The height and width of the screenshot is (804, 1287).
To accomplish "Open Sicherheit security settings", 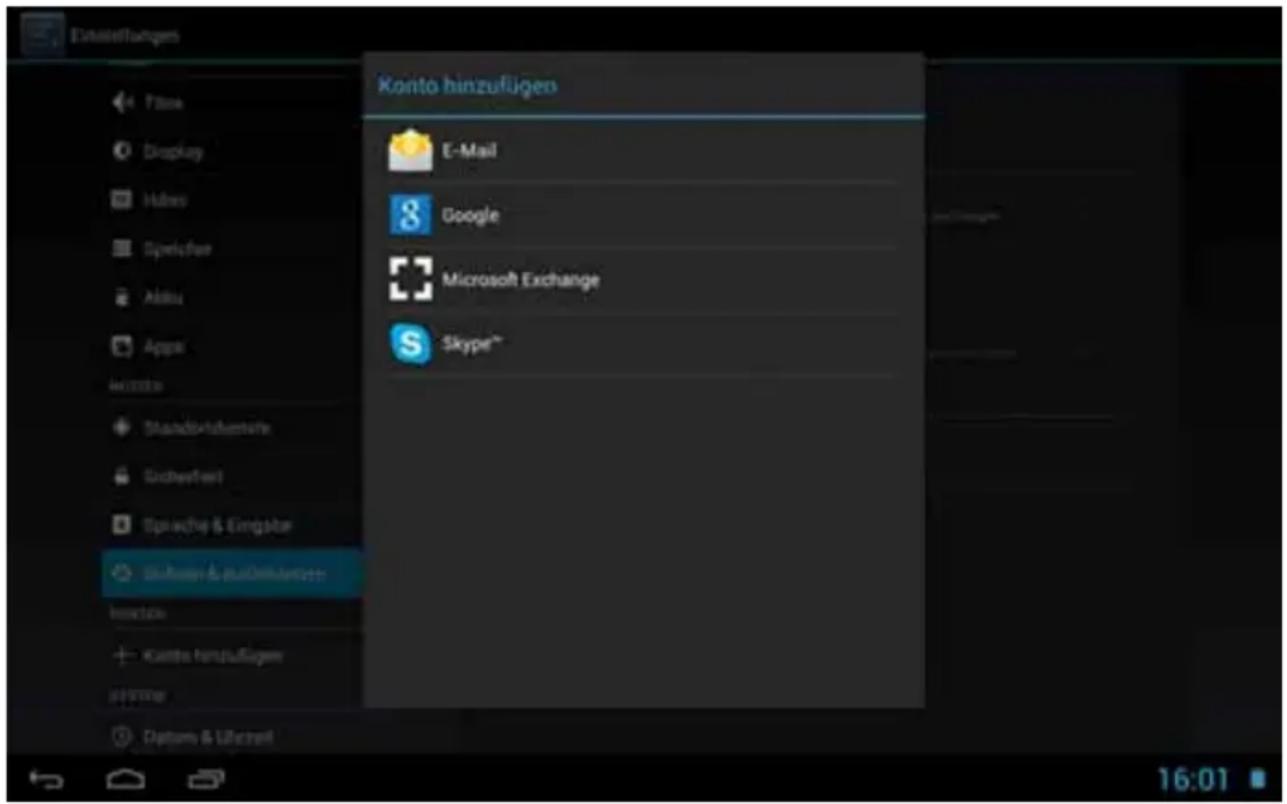I will (232, 476).
